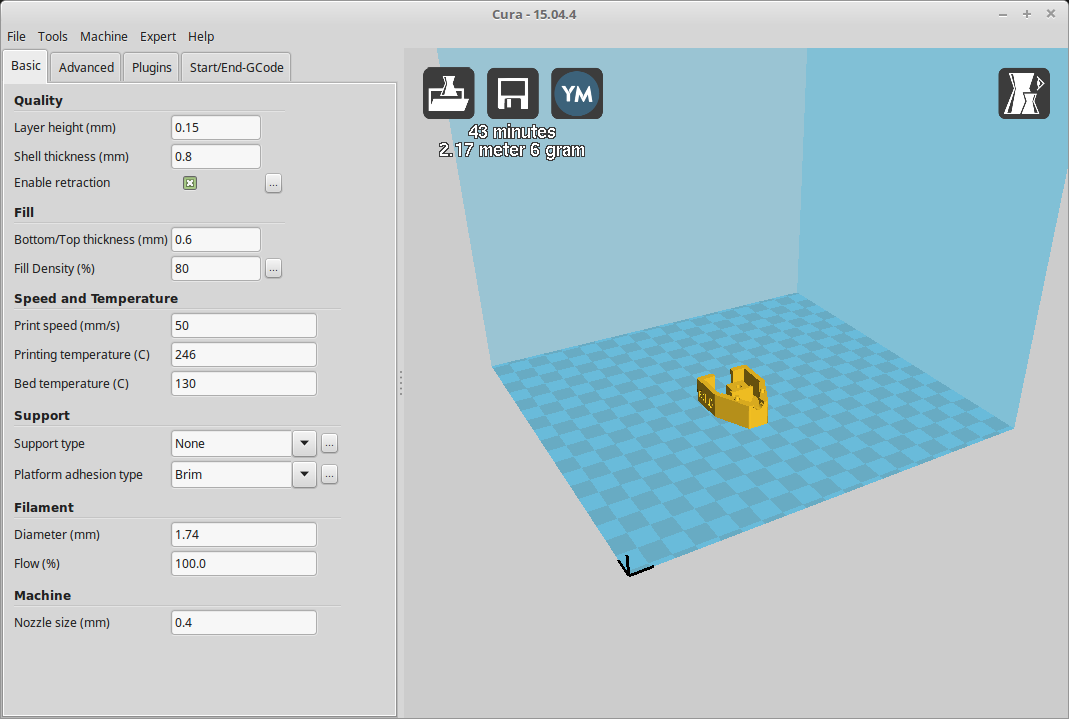Open the Start/End-GCode tab
1069x719 pixels.
237,67
